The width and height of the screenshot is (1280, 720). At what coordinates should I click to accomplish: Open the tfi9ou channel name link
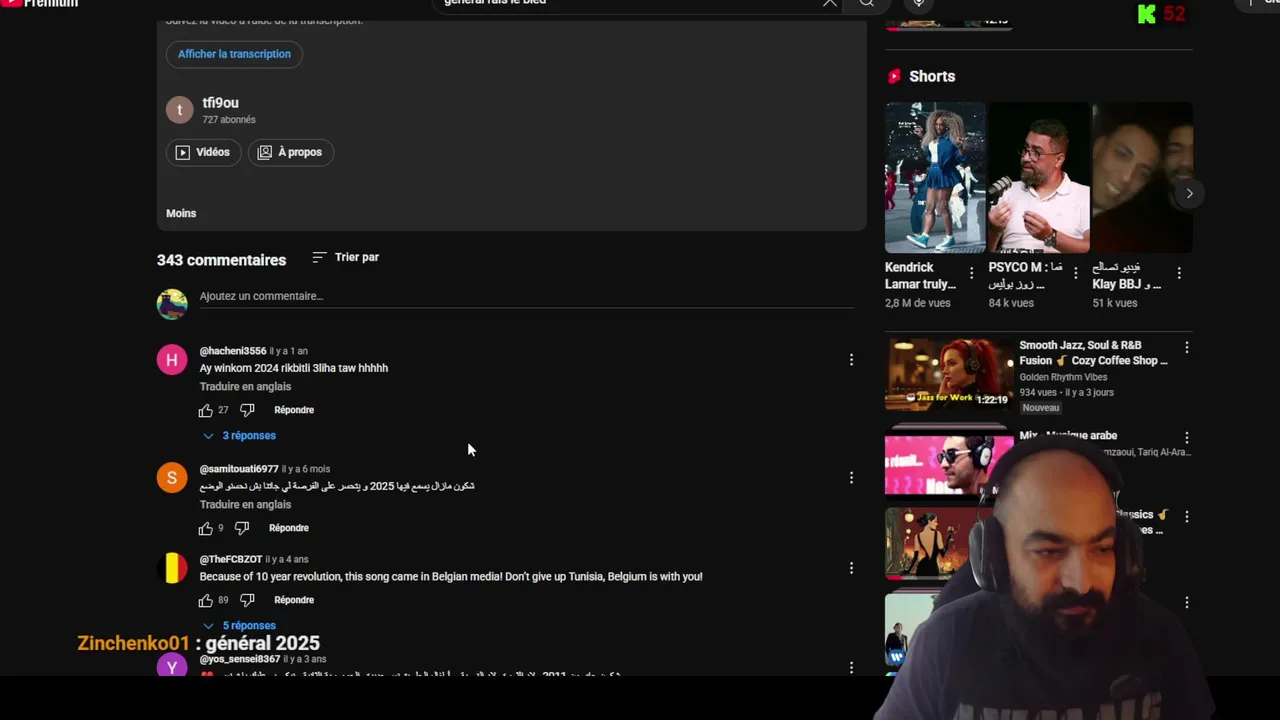(x=220, y=103)
